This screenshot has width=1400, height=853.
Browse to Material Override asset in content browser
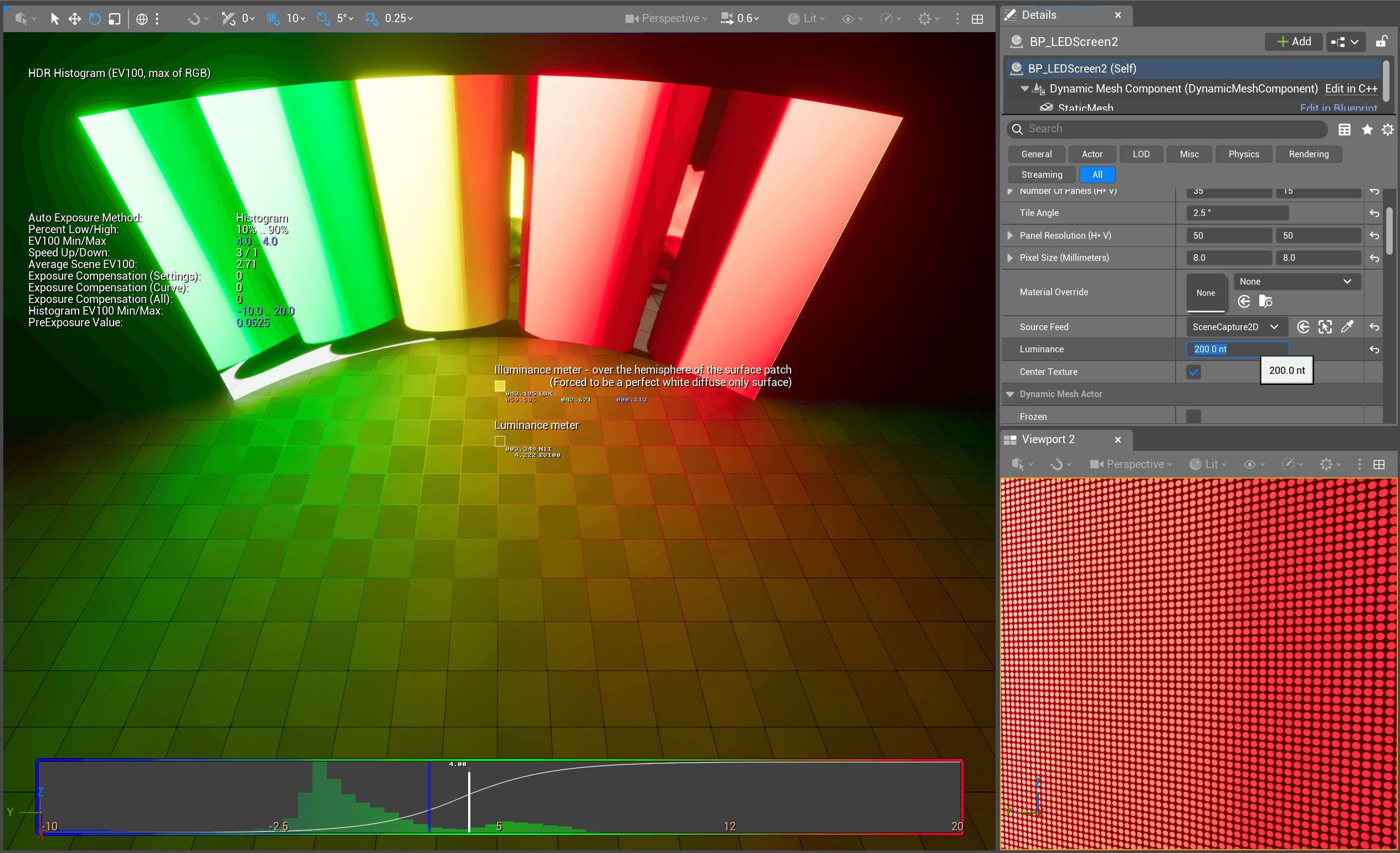(1265, 301)
